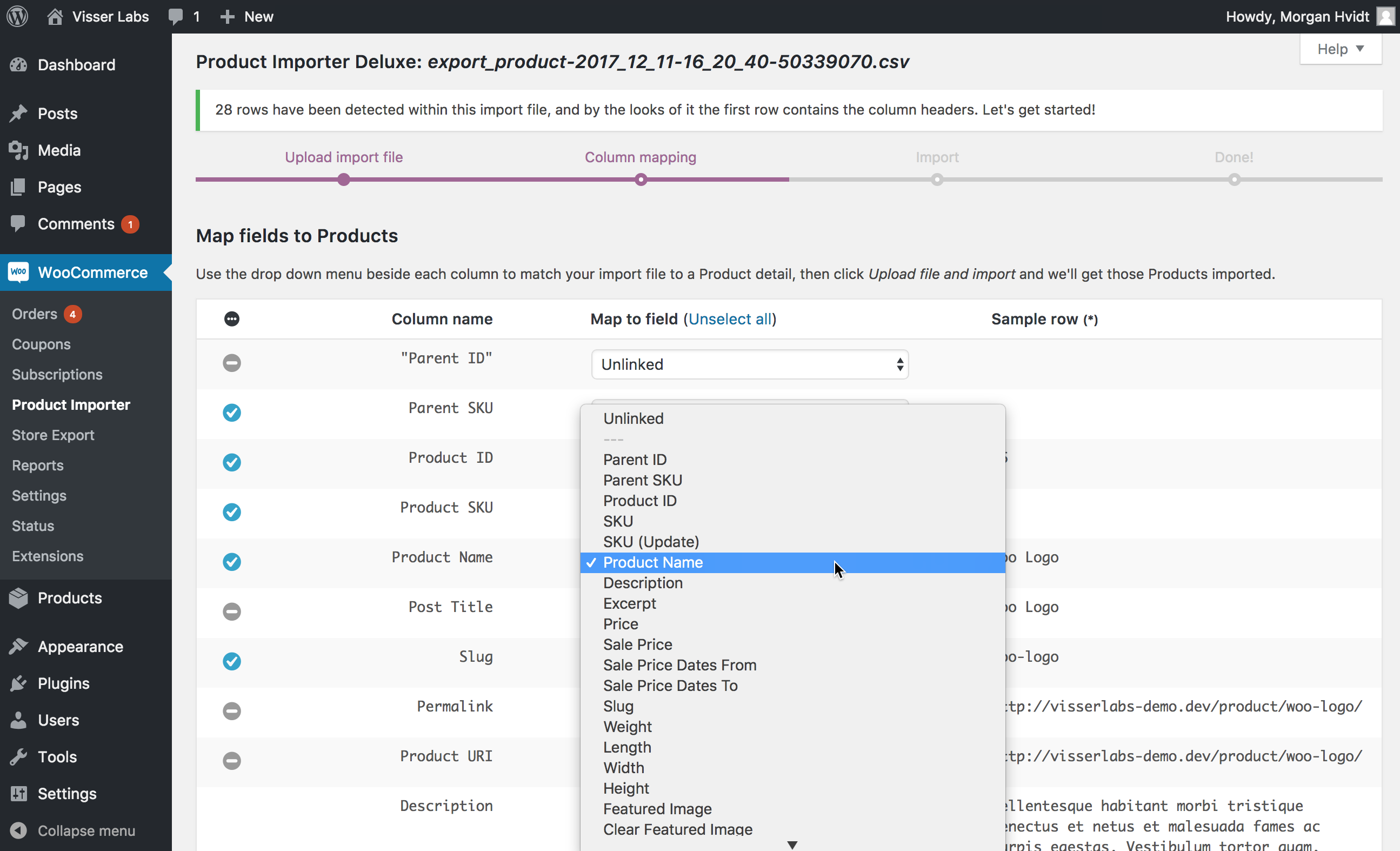Open the Reports submenu link
This screenshot has width=1400, height=851.
(x=38, y=465)
